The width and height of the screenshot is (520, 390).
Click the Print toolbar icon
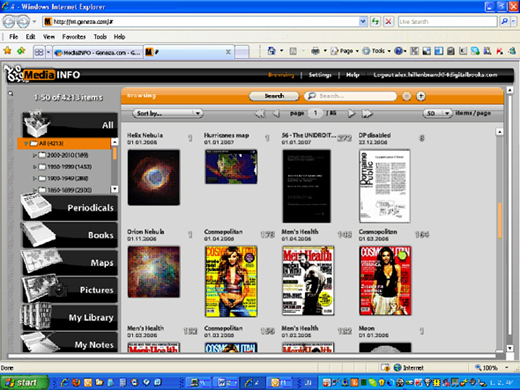coord(315,51)
